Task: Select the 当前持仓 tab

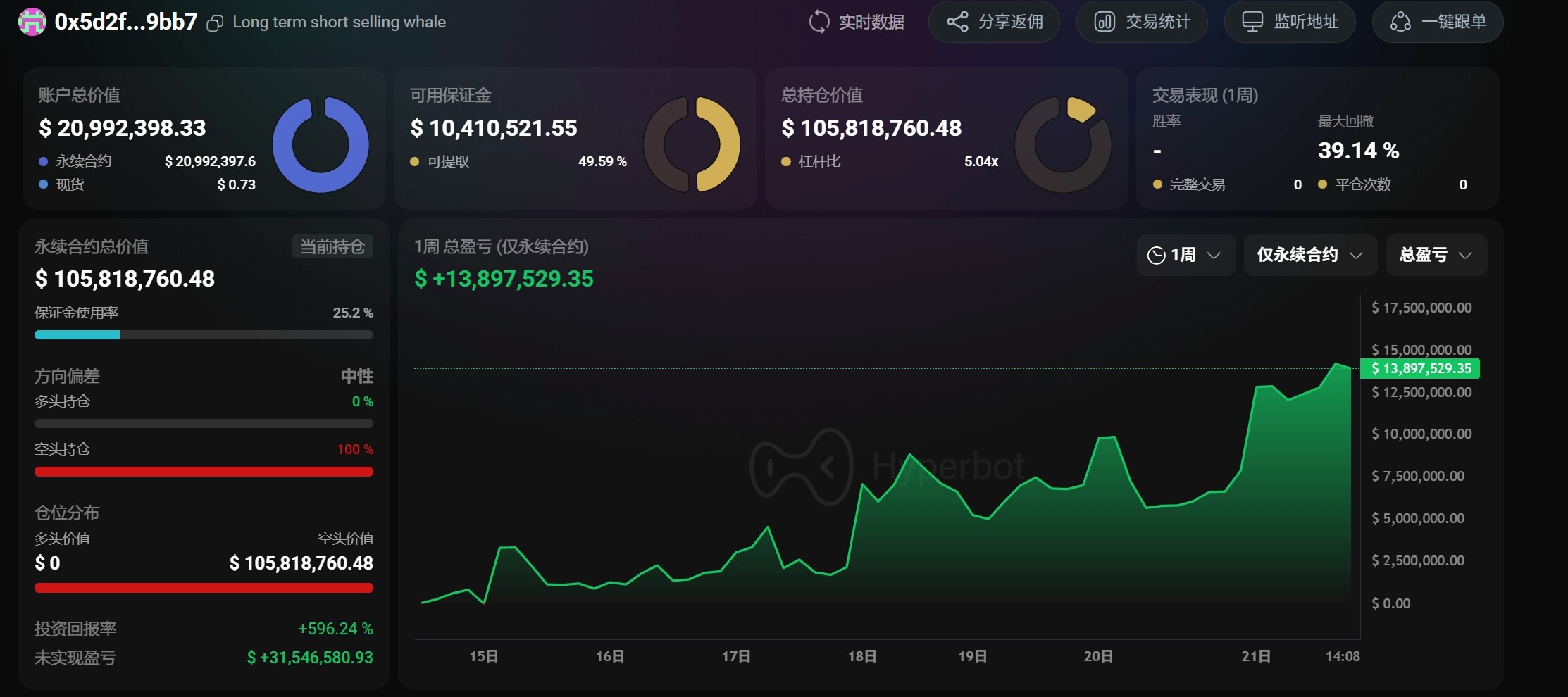Action: [x=332, y=246]
